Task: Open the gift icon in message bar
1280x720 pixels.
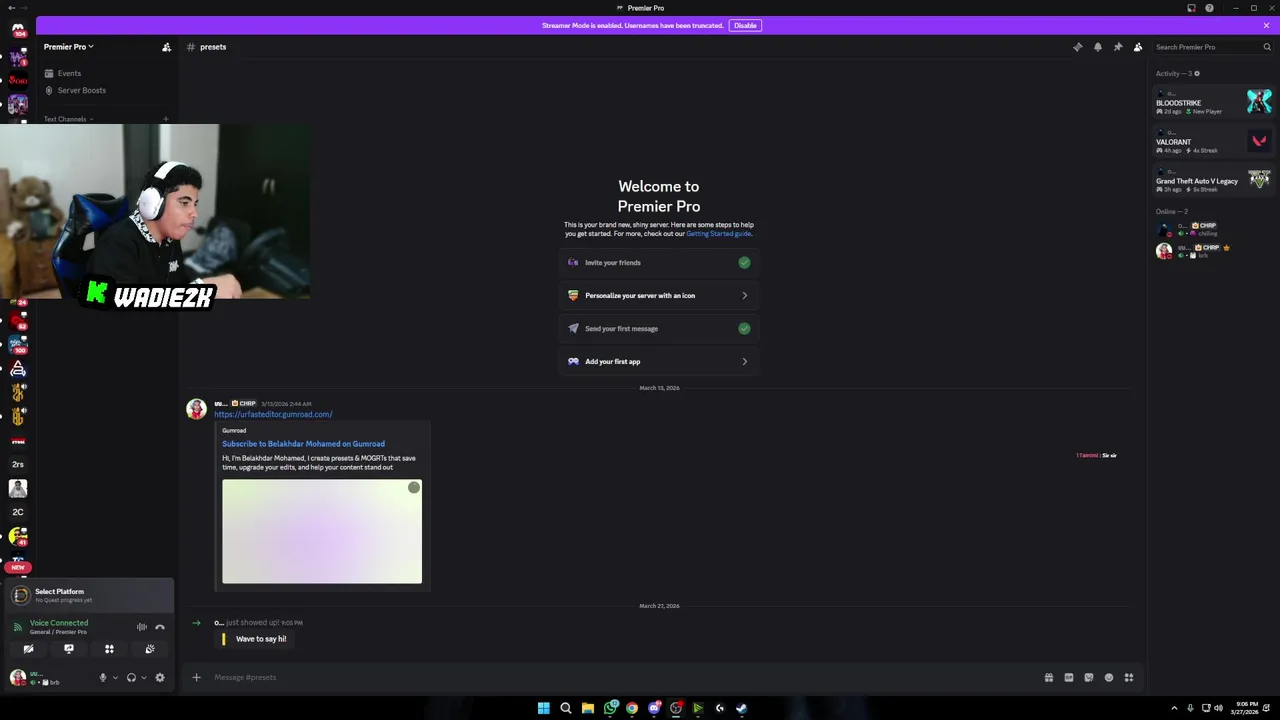Action: pos(1049,678)
